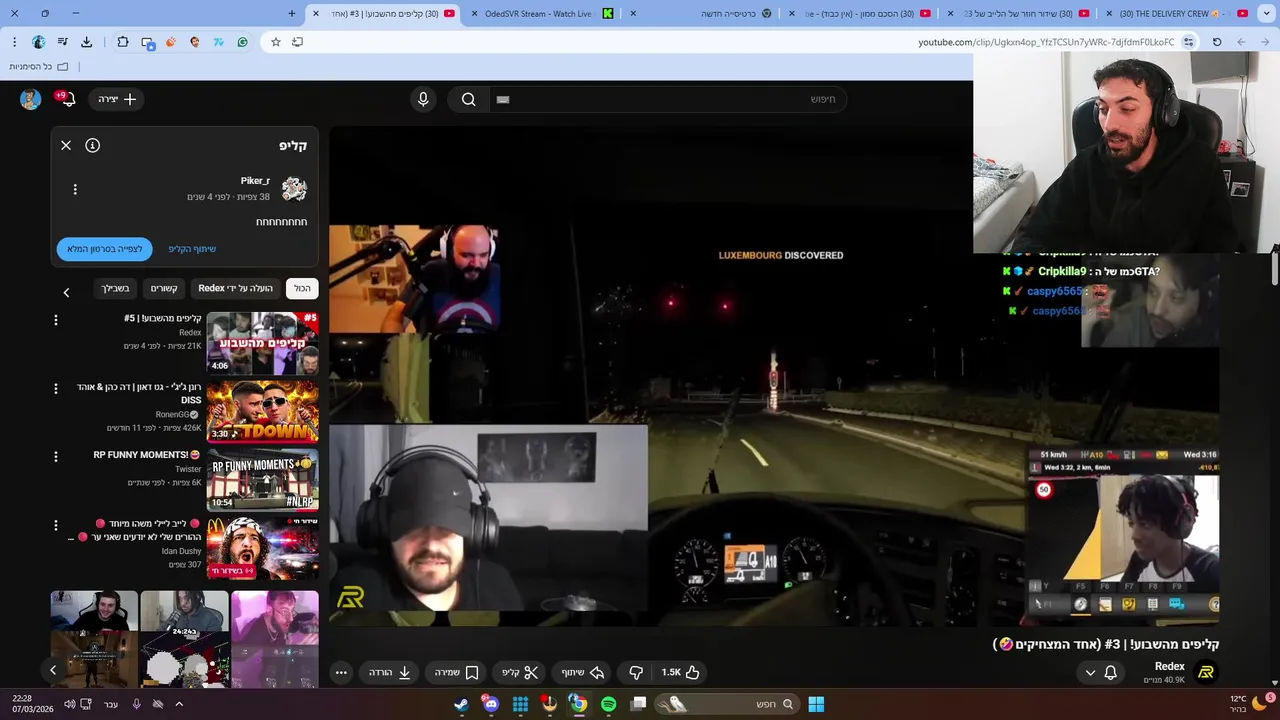Click the Shorts shelf previous arrow
This screenshot has height=720, width=1280.
pyautogui.click(x=53, y=670)
